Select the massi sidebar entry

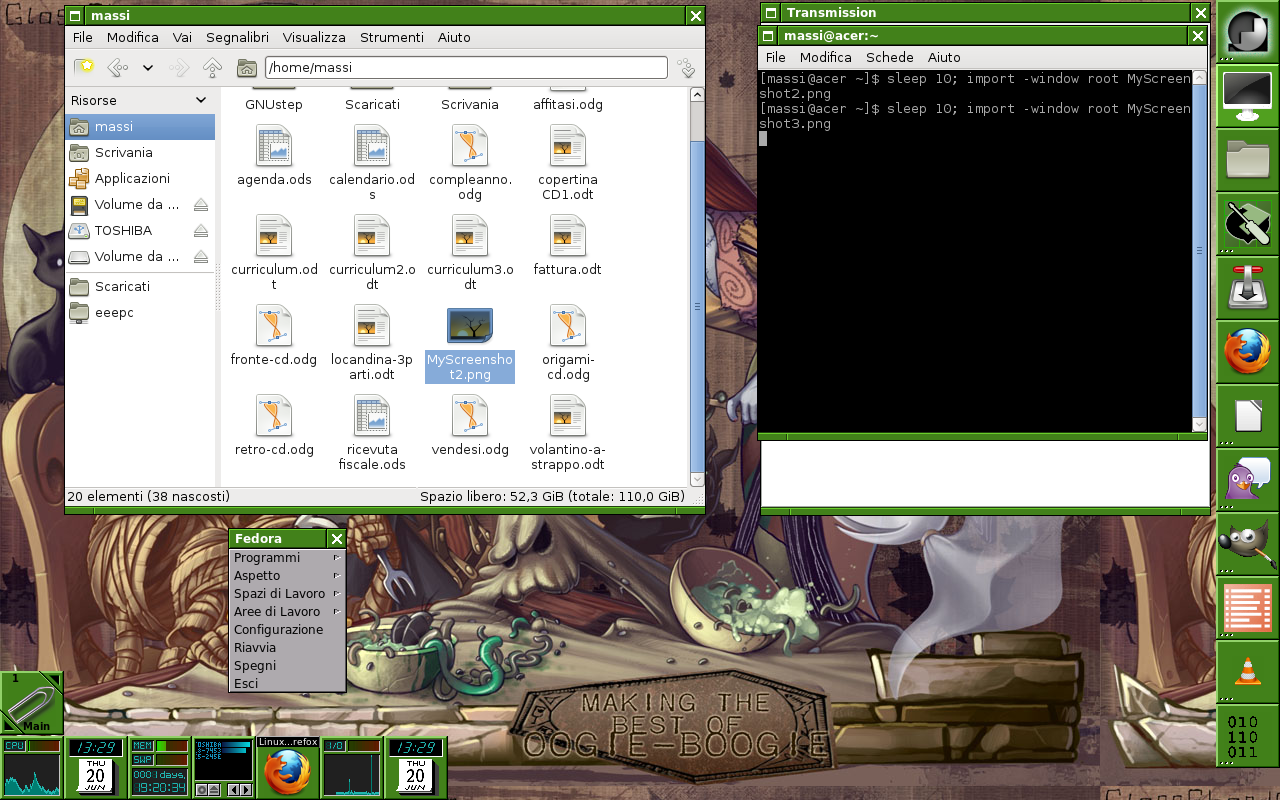(140, 126)
